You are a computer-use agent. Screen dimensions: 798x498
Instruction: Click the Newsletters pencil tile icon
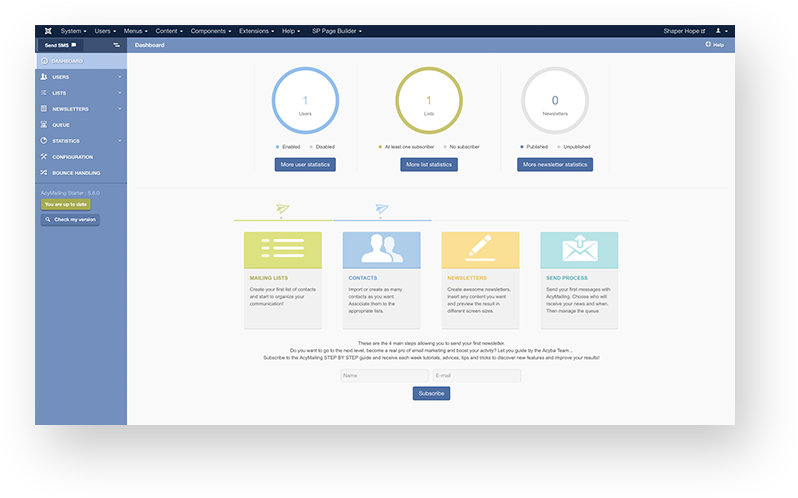click(480, 250)
